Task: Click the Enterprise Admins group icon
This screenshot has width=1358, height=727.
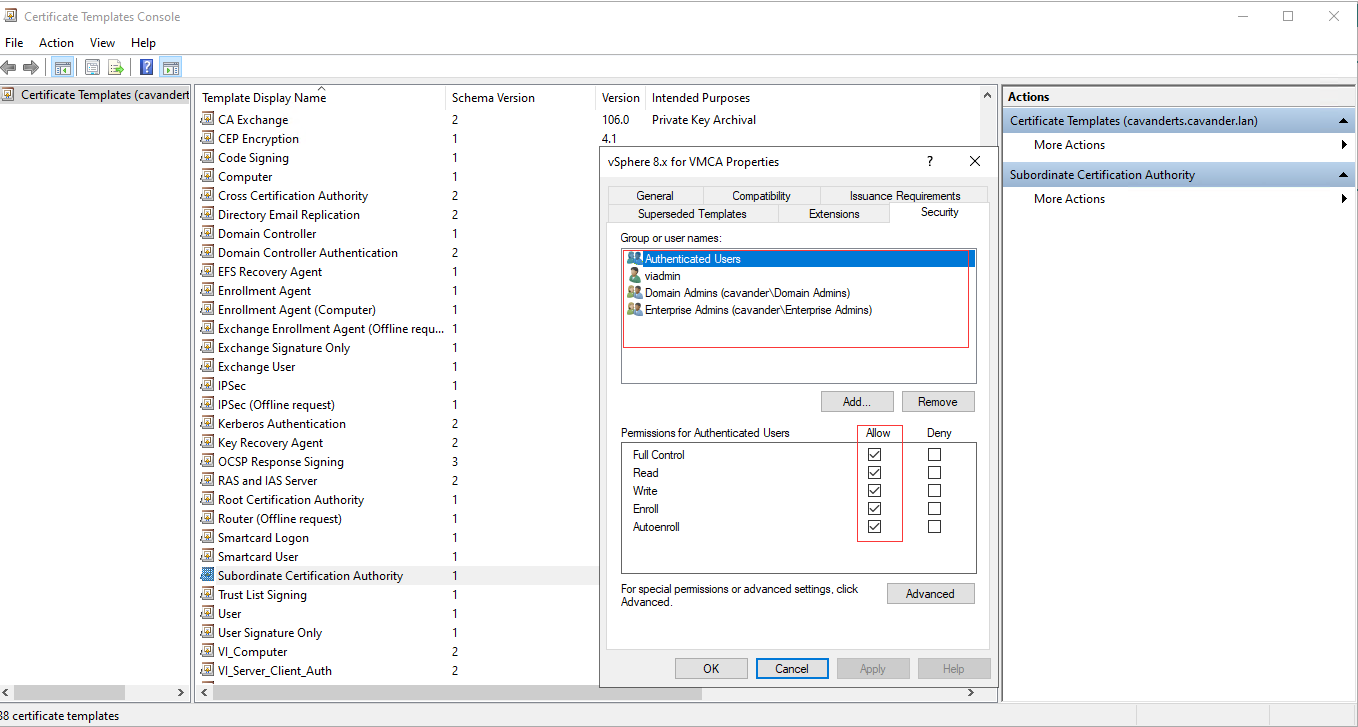Action: (634, 309)
